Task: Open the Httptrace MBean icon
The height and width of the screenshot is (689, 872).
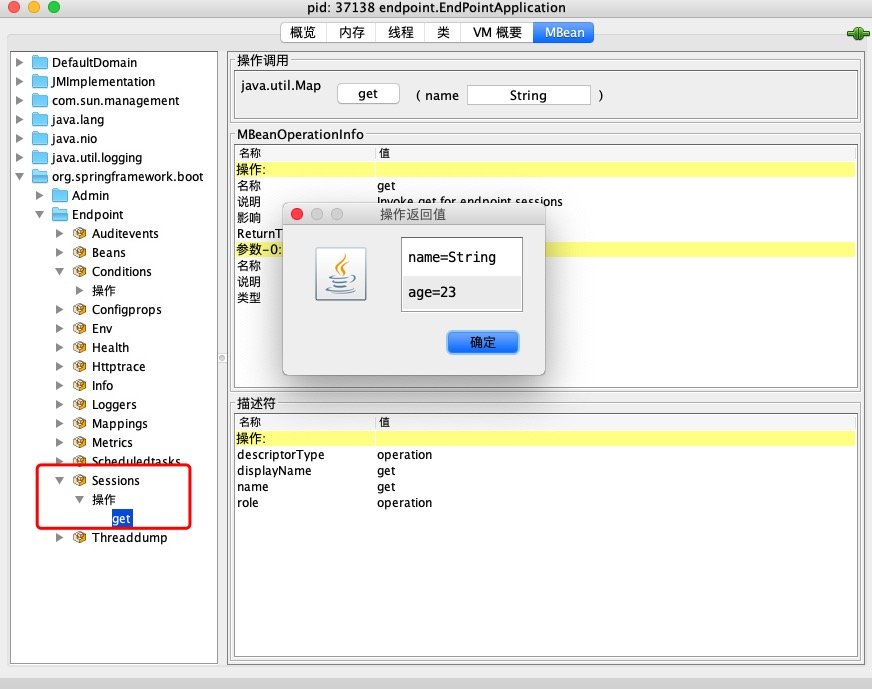Action: (x=80, y=366)
